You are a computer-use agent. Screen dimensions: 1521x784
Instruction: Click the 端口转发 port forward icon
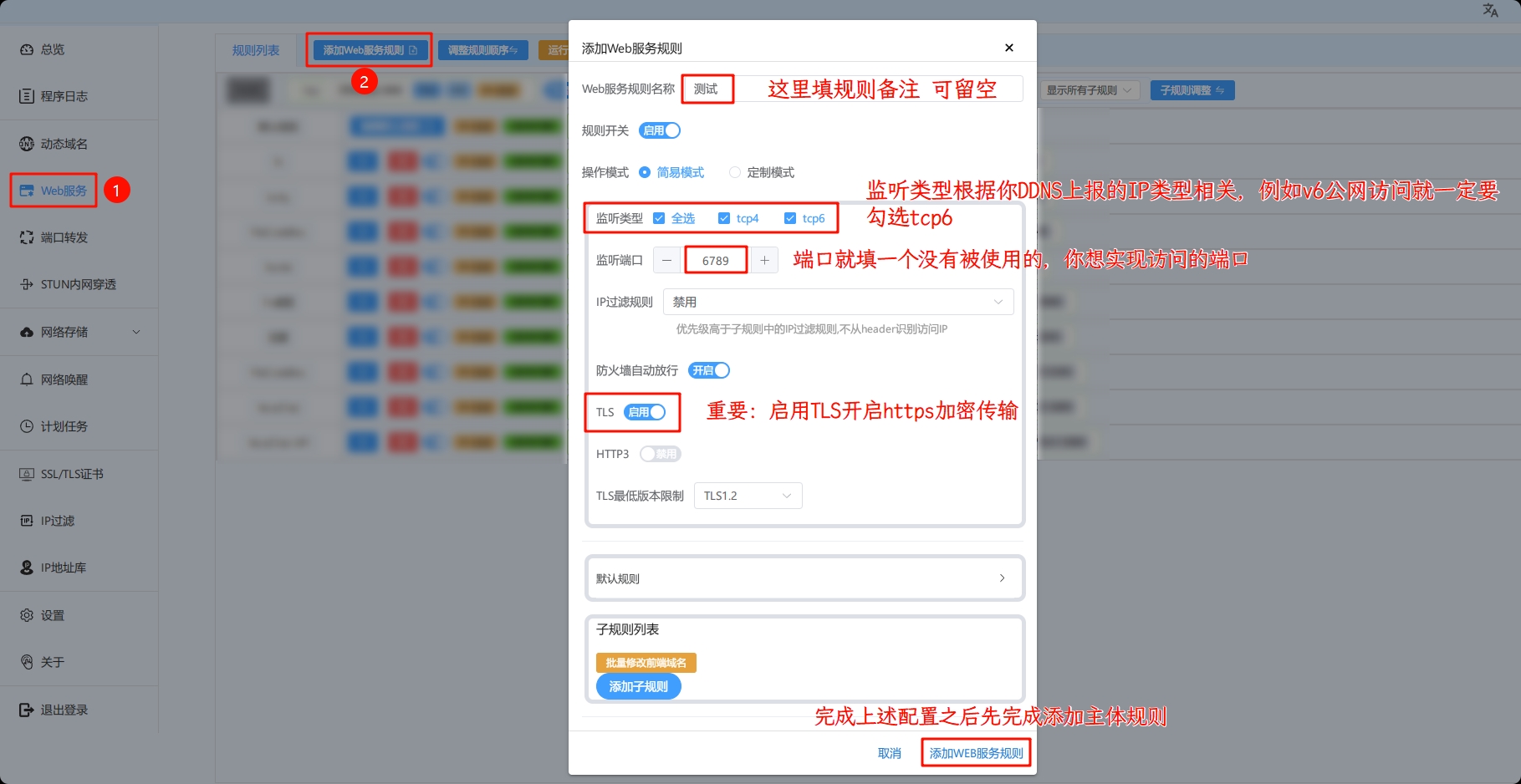coord(27,237)
